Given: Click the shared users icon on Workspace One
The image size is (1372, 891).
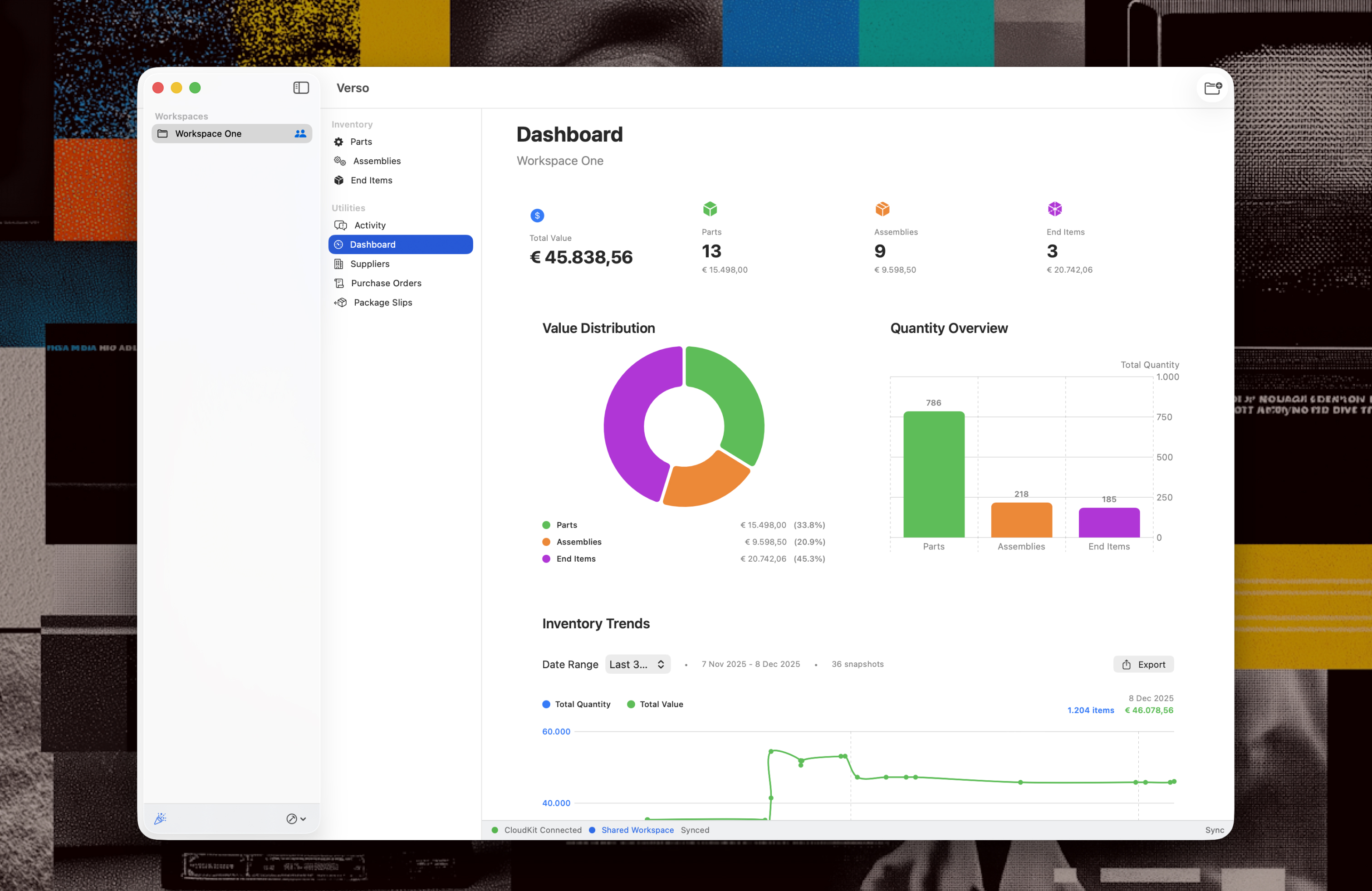Looking at the screenshot, I should pos(300,134).
